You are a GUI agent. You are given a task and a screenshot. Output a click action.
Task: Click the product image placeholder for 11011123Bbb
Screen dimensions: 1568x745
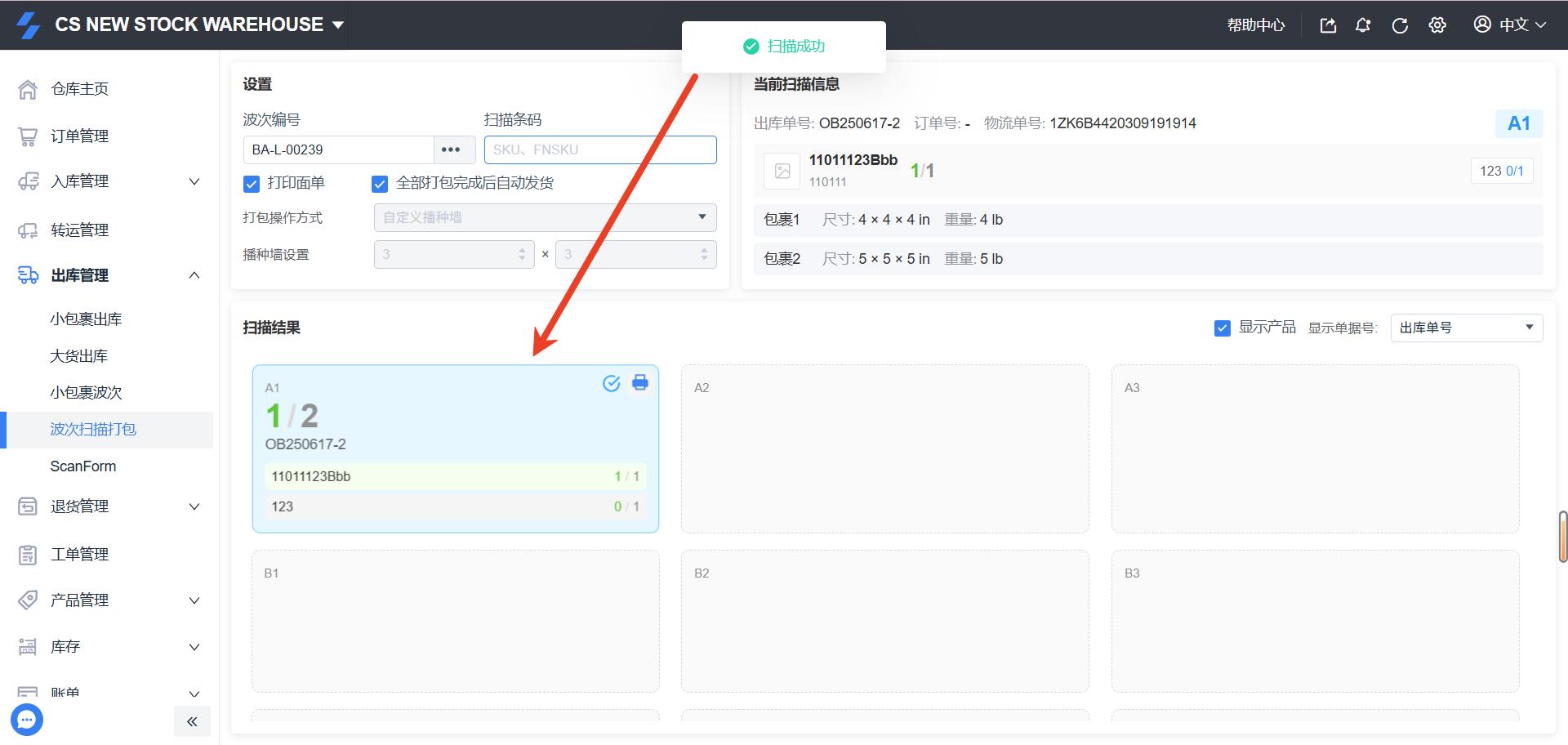point(782,171)
